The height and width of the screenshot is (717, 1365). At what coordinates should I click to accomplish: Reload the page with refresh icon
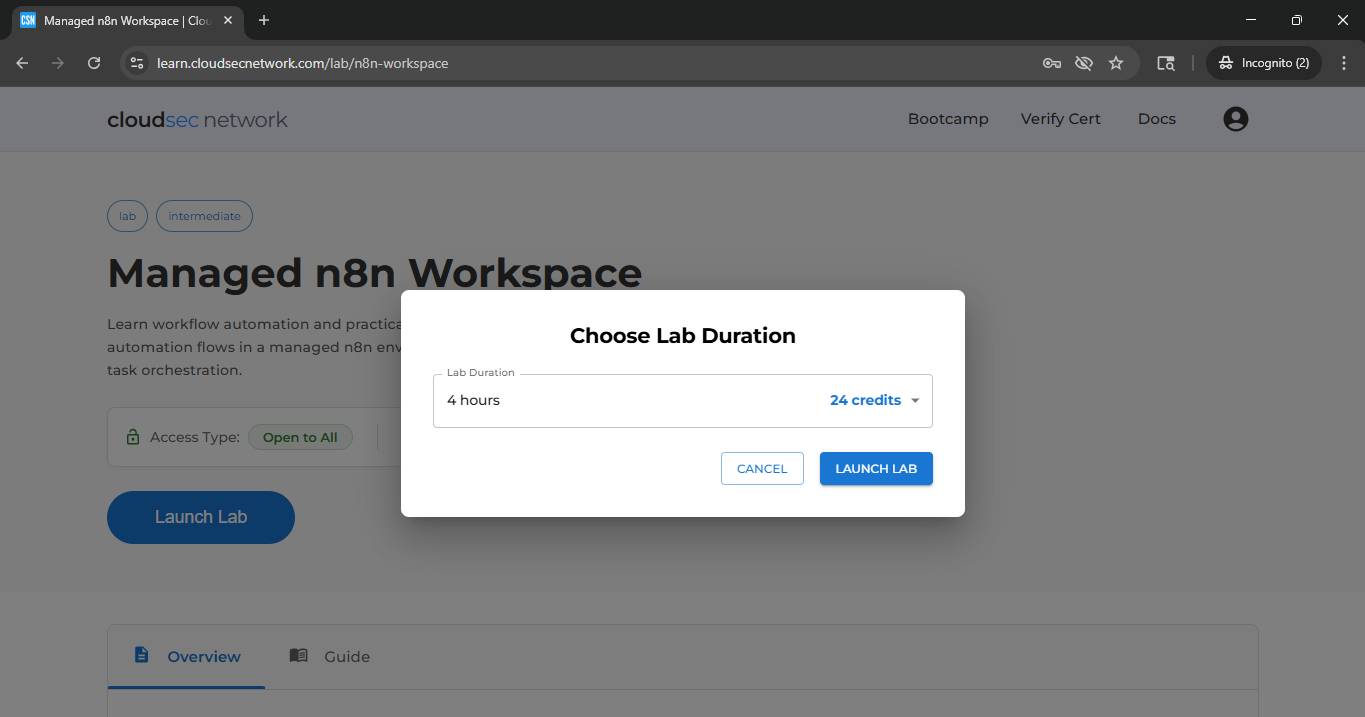point(94,63)
